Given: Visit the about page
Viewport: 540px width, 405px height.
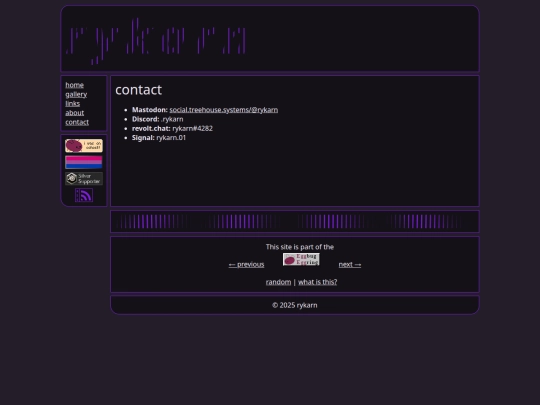Looking at the screenshot, I should 75,113.
